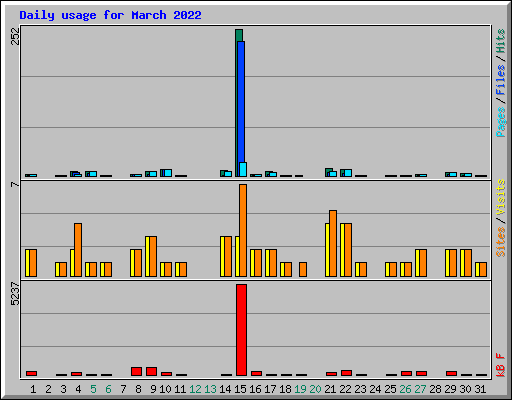The width and height of the screenshot is (512, 400).
Task: Click the '252' top axis value
Action: click(16, 36)
